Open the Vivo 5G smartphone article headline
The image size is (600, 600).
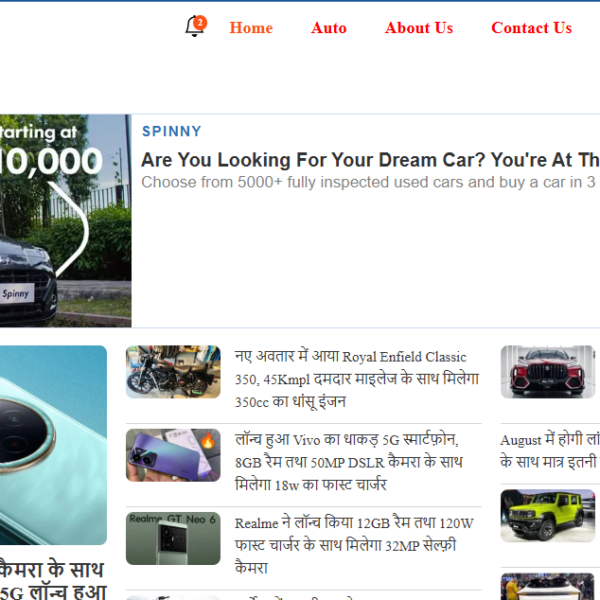pyautogui.click(x=349, y=462)
